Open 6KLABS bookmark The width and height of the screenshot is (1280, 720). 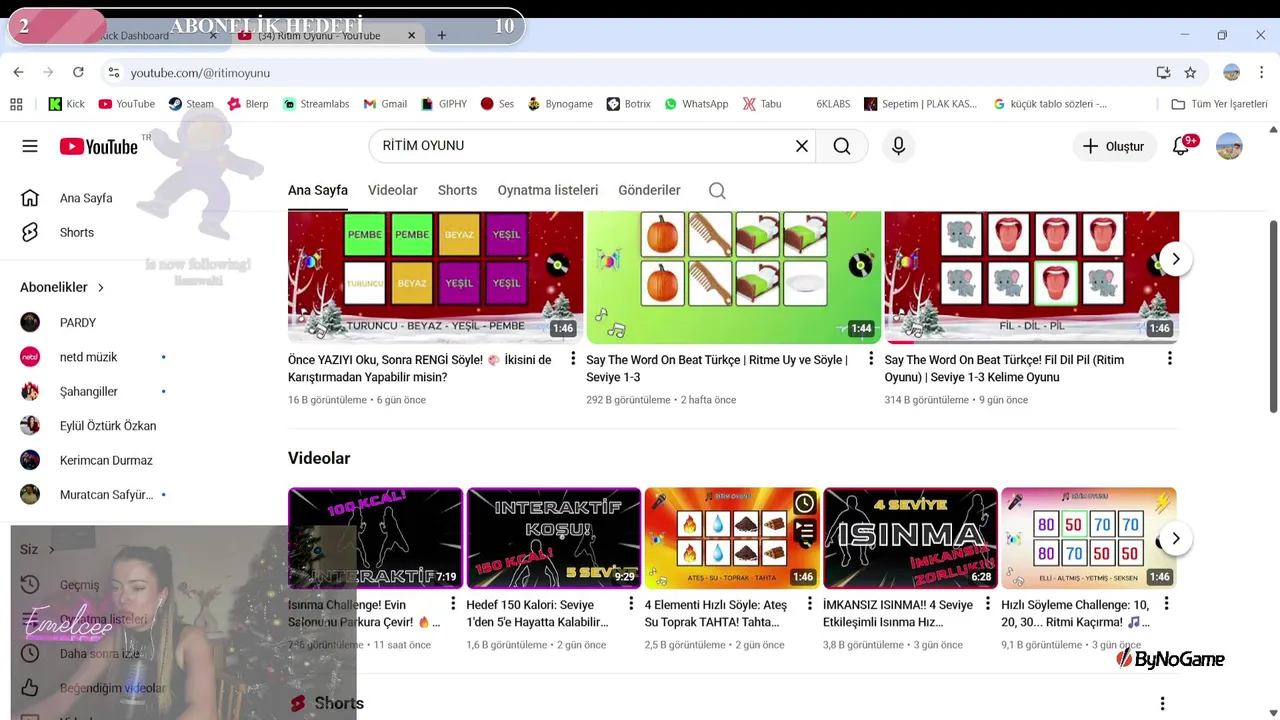coord(833,104)
